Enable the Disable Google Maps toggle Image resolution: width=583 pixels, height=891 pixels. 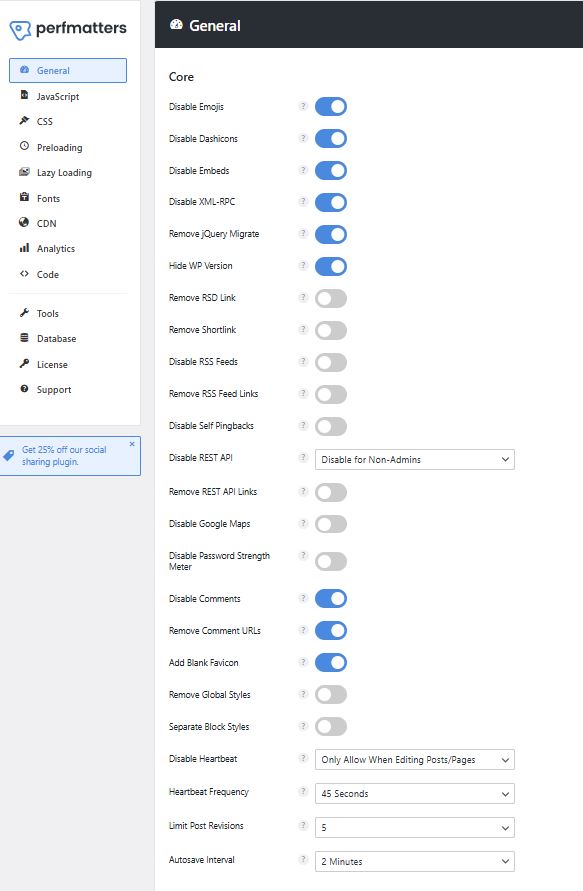coord(331,524)
